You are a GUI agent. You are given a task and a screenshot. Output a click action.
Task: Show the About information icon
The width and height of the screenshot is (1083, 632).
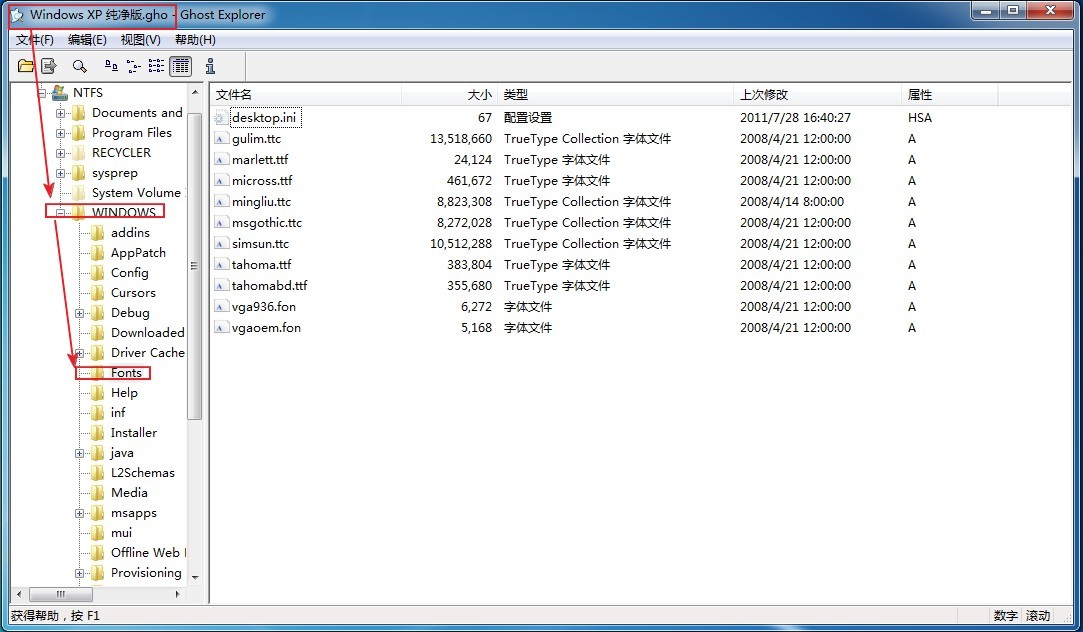(x=211, y=66)
